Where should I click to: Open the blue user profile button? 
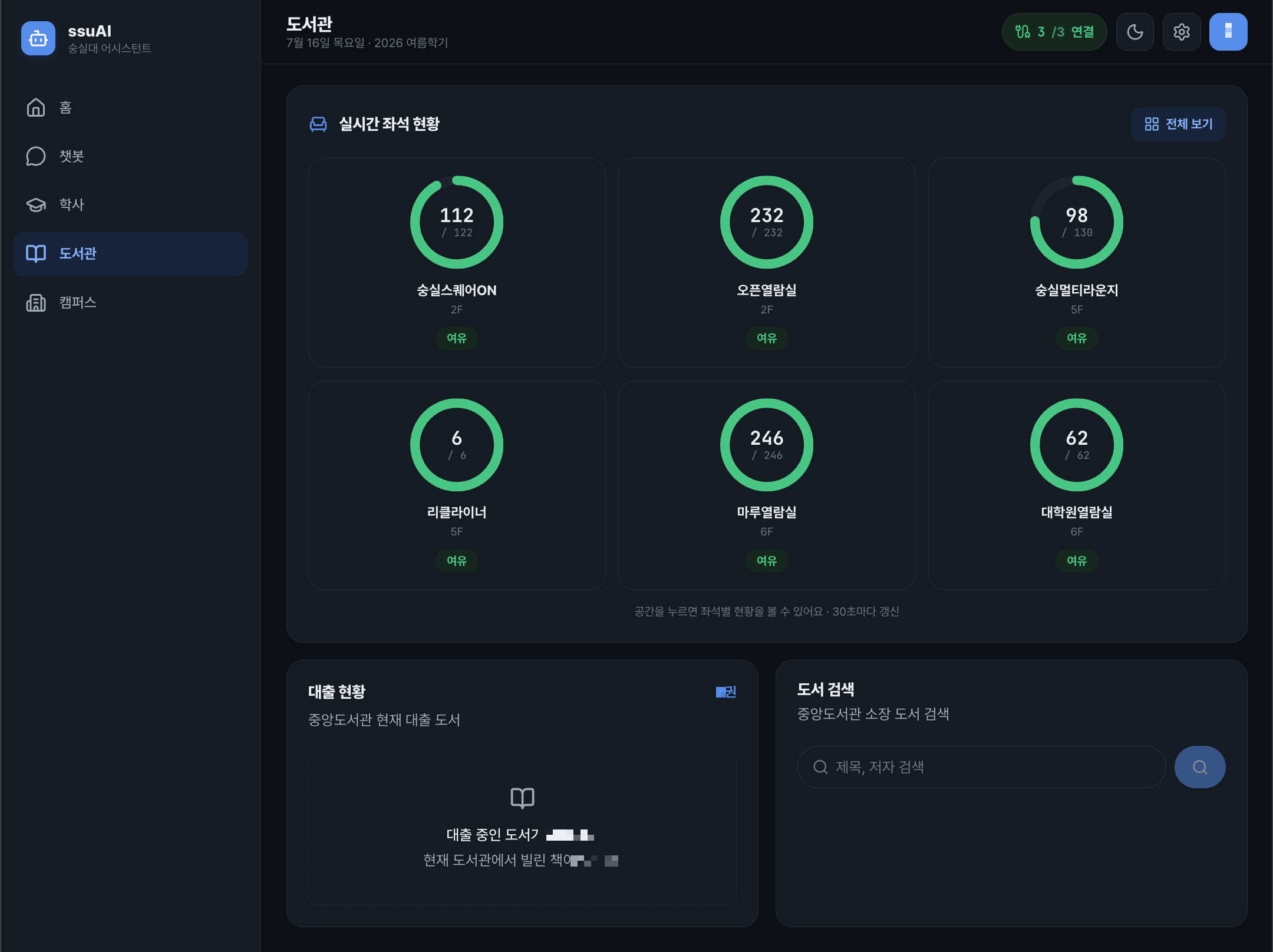(x=1228, y=32)
